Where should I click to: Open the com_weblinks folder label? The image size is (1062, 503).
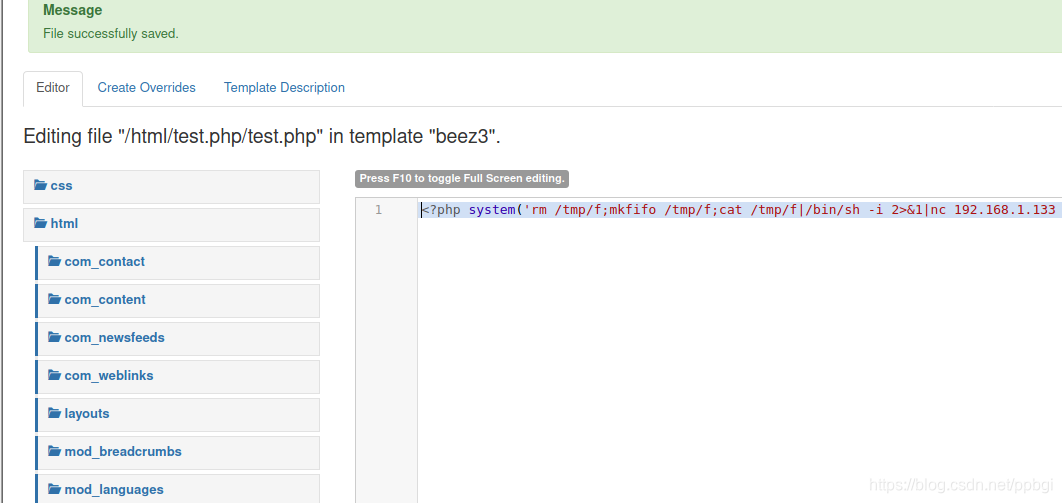109,375
